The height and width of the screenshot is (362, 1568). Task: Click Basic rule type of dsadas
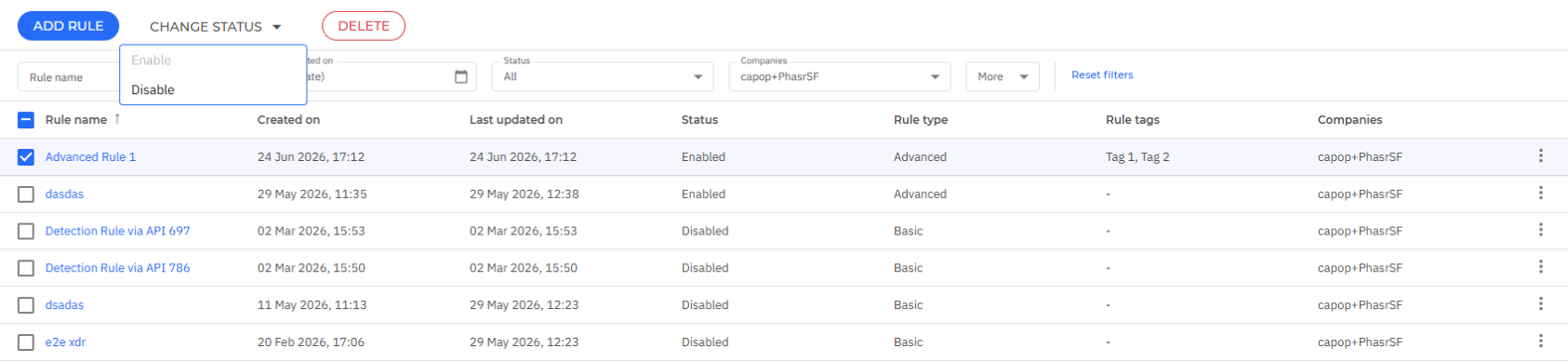pyautogui.click(x=908, y=305)
